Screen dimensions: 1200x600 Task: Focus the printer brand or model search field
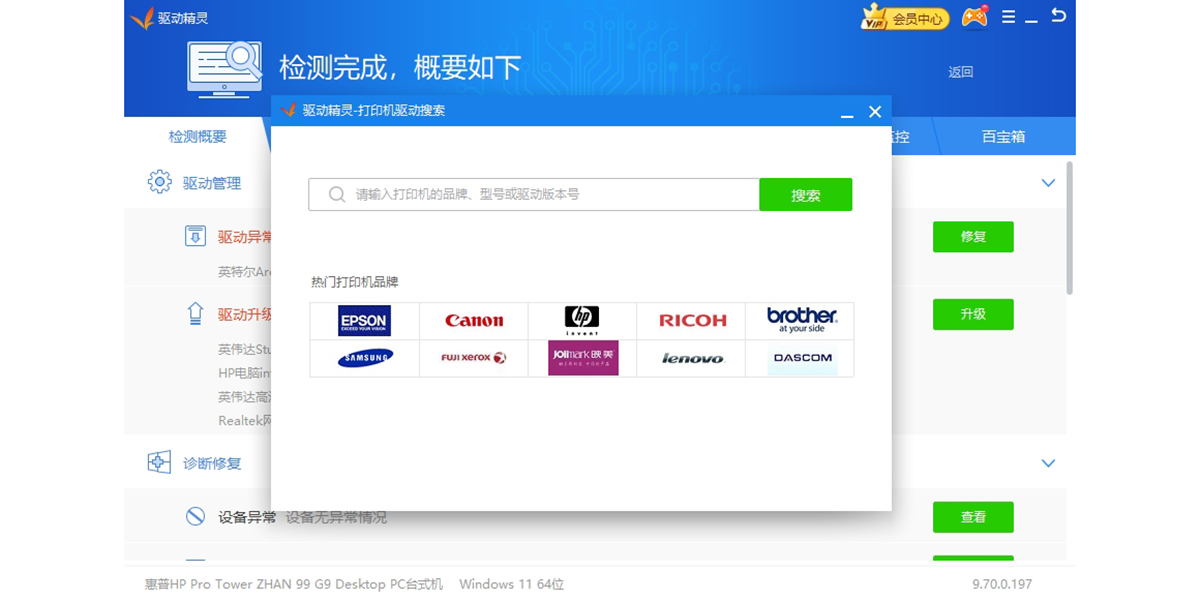click(534, 195)
